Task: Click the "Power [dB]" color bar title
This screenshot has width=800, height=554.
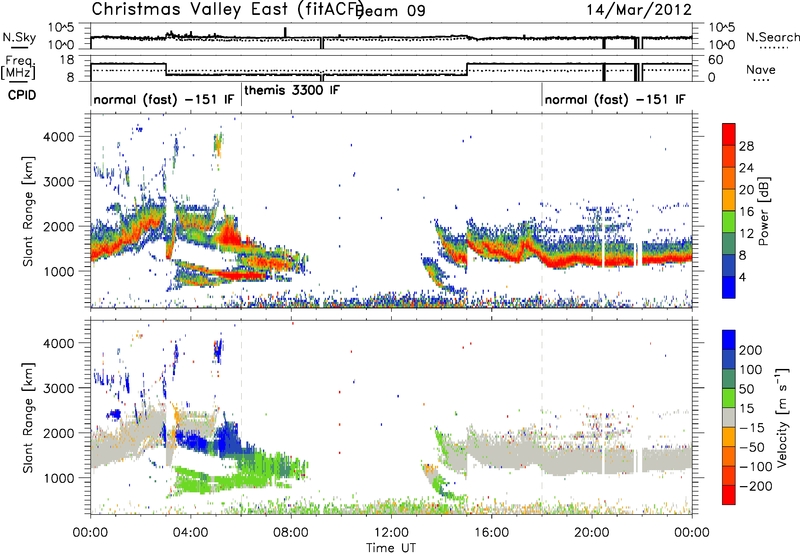Action: pos(764,211)
